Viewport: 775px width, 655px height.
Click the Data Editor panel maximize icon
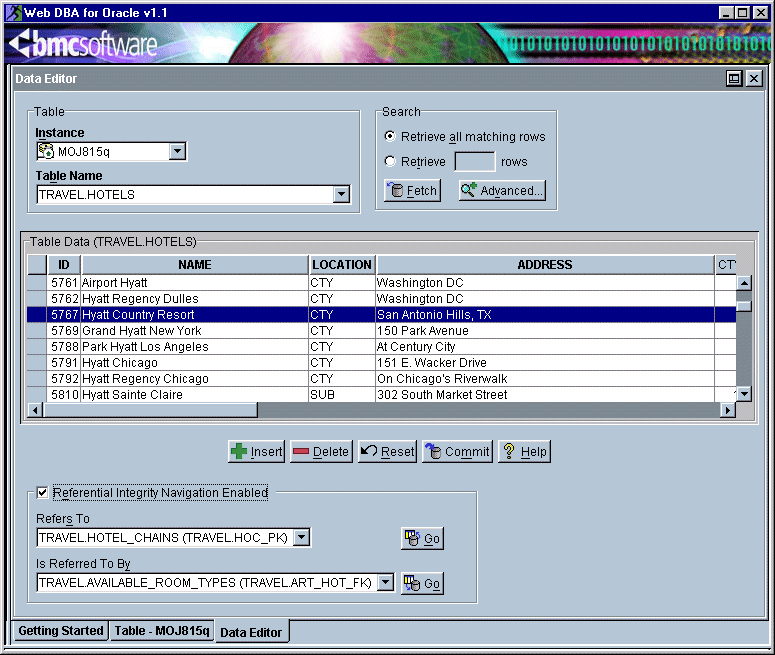[x=734, y=78]
